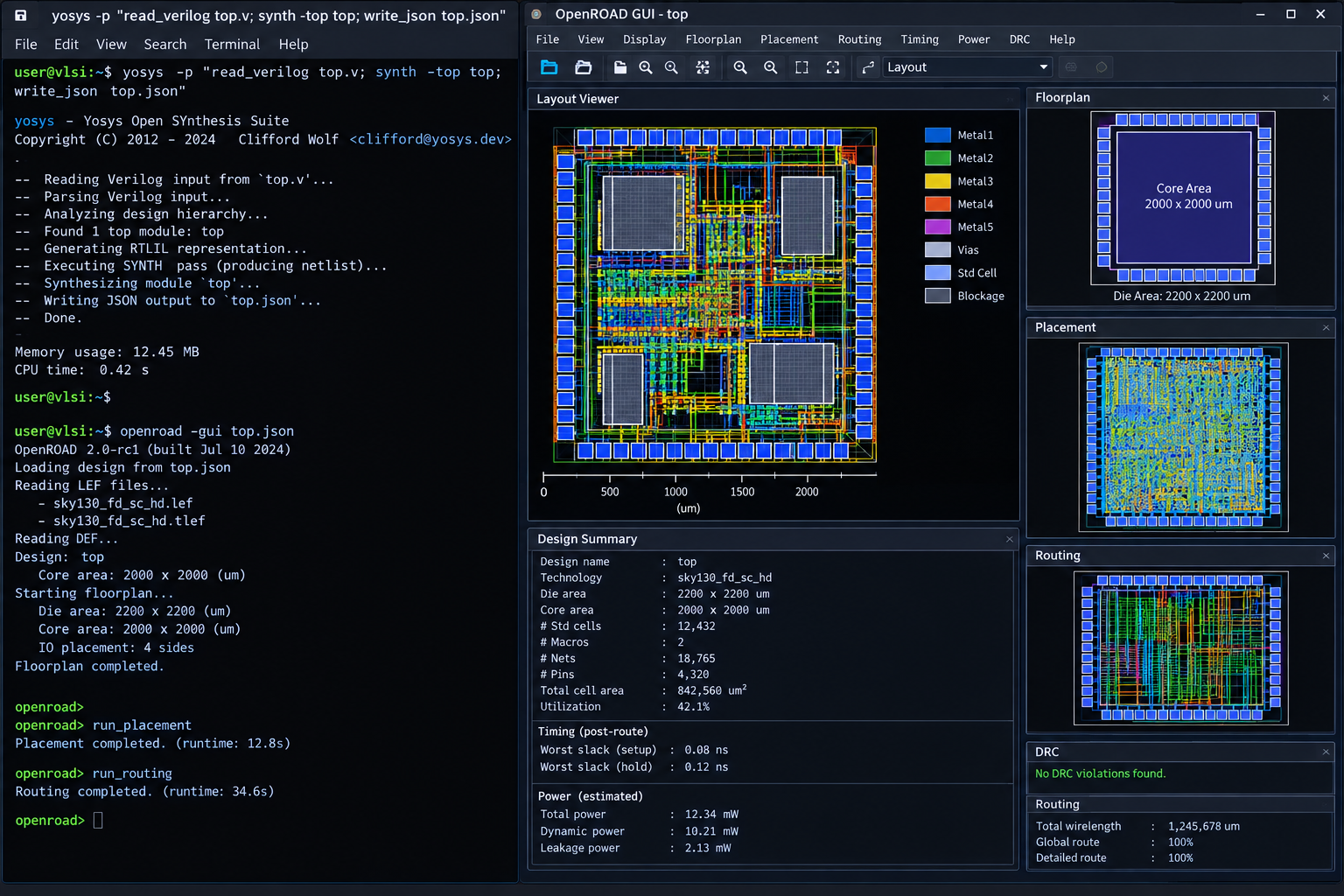Click the Metal3 yellow legend swatch
This screenshot has height=896, width=1344.
click(938, 181)
